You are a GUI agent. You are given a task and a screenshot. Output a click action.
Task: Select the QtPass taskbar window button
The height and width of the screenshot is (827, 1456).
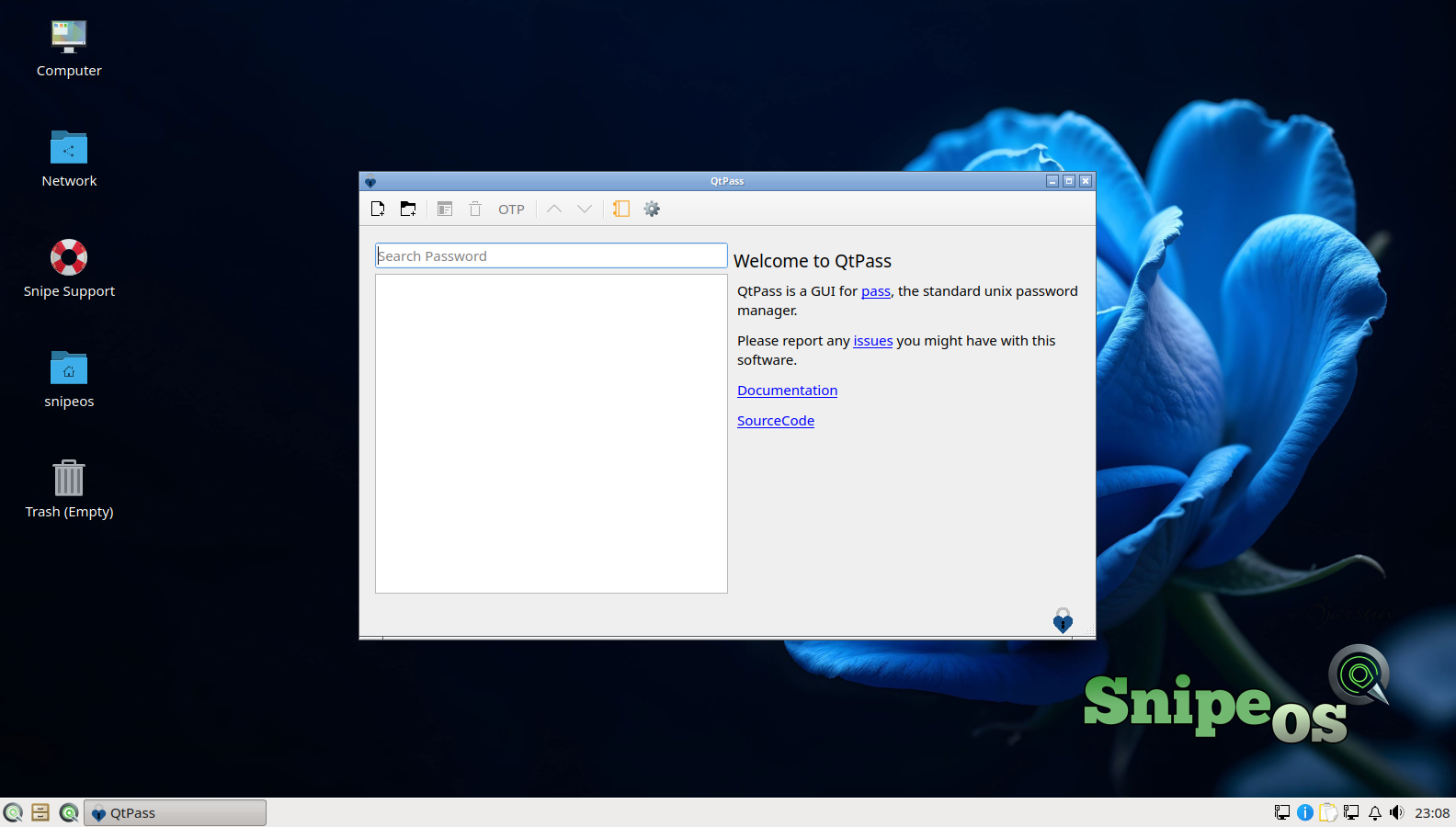pos(176,813)
